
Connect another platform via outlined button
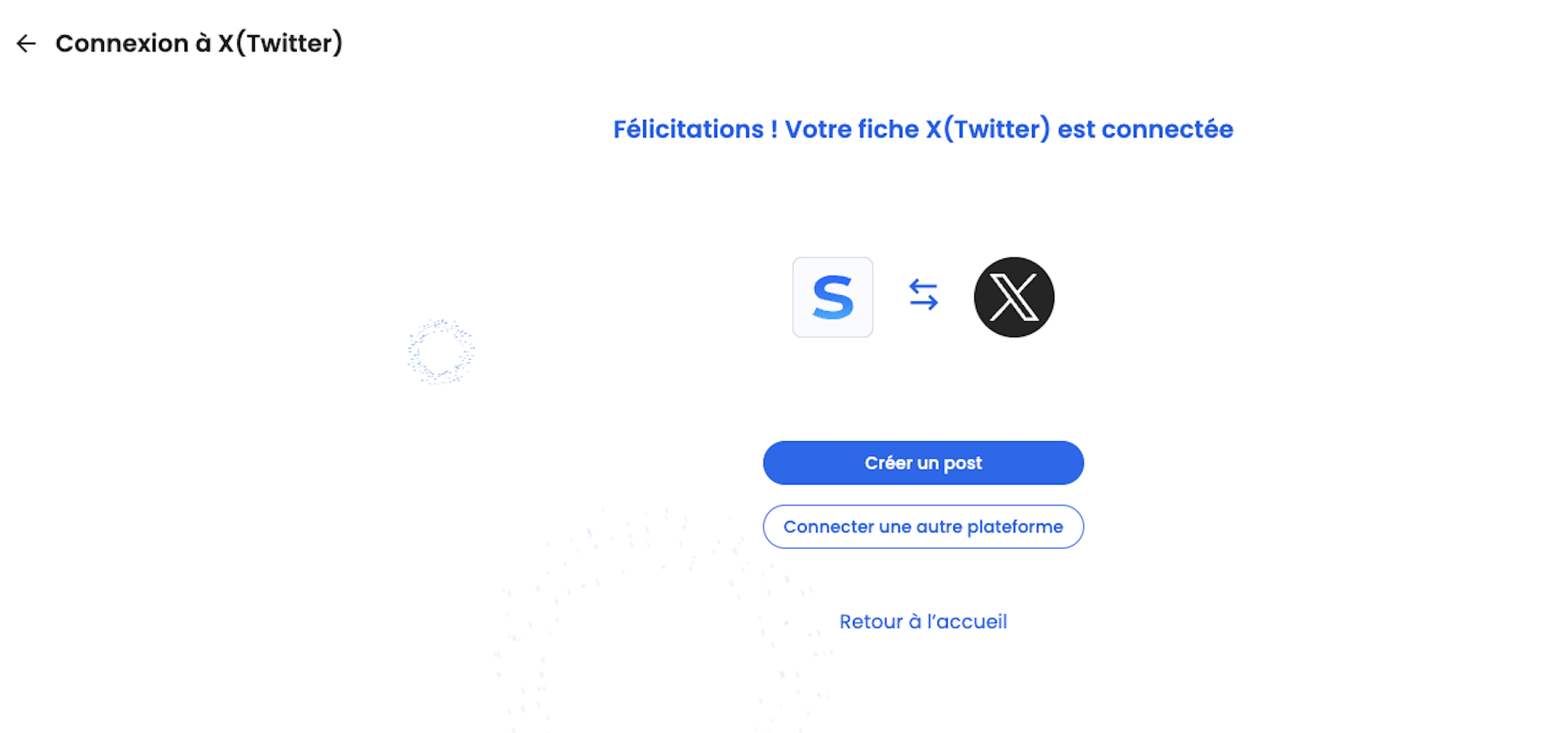click(x=923, y=527)
